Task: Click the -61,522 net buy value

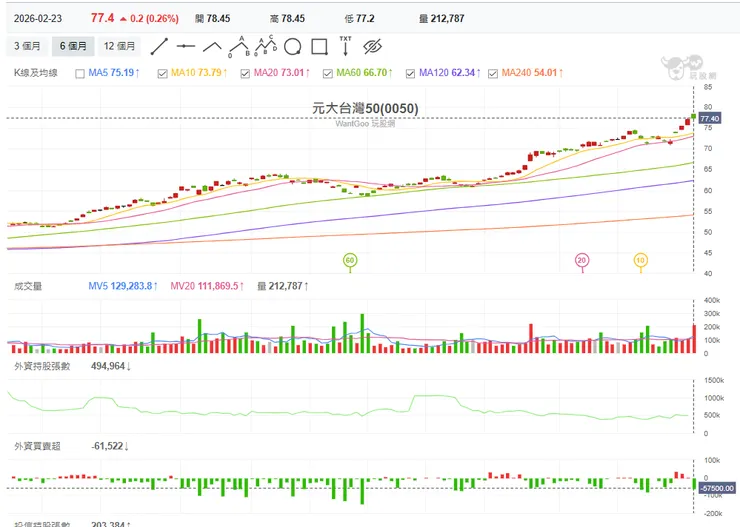Action: [x=109, y=446]
